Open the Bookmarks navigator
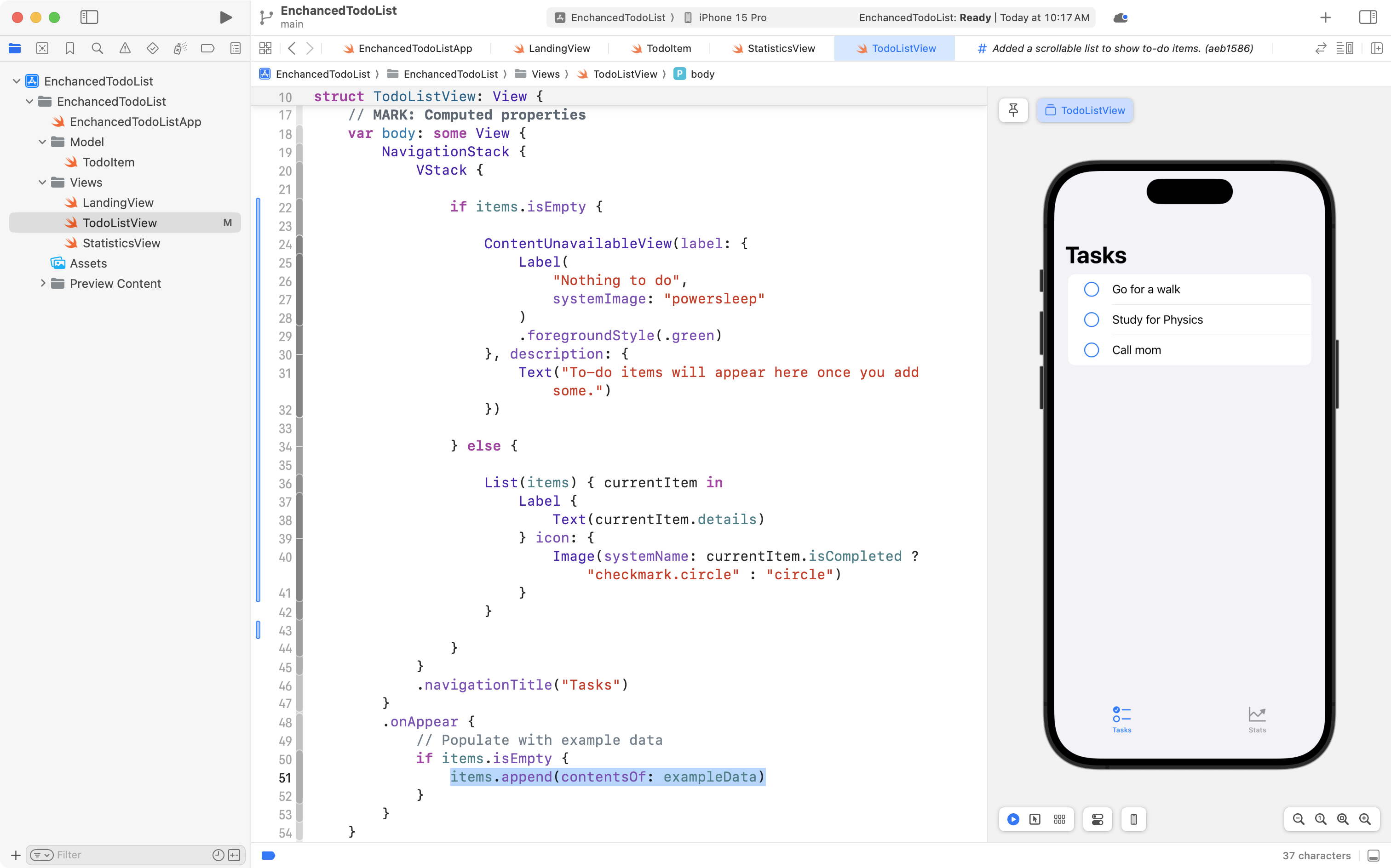The height and width of the screenshot is (868, 1391). click(x=70, y=48)
